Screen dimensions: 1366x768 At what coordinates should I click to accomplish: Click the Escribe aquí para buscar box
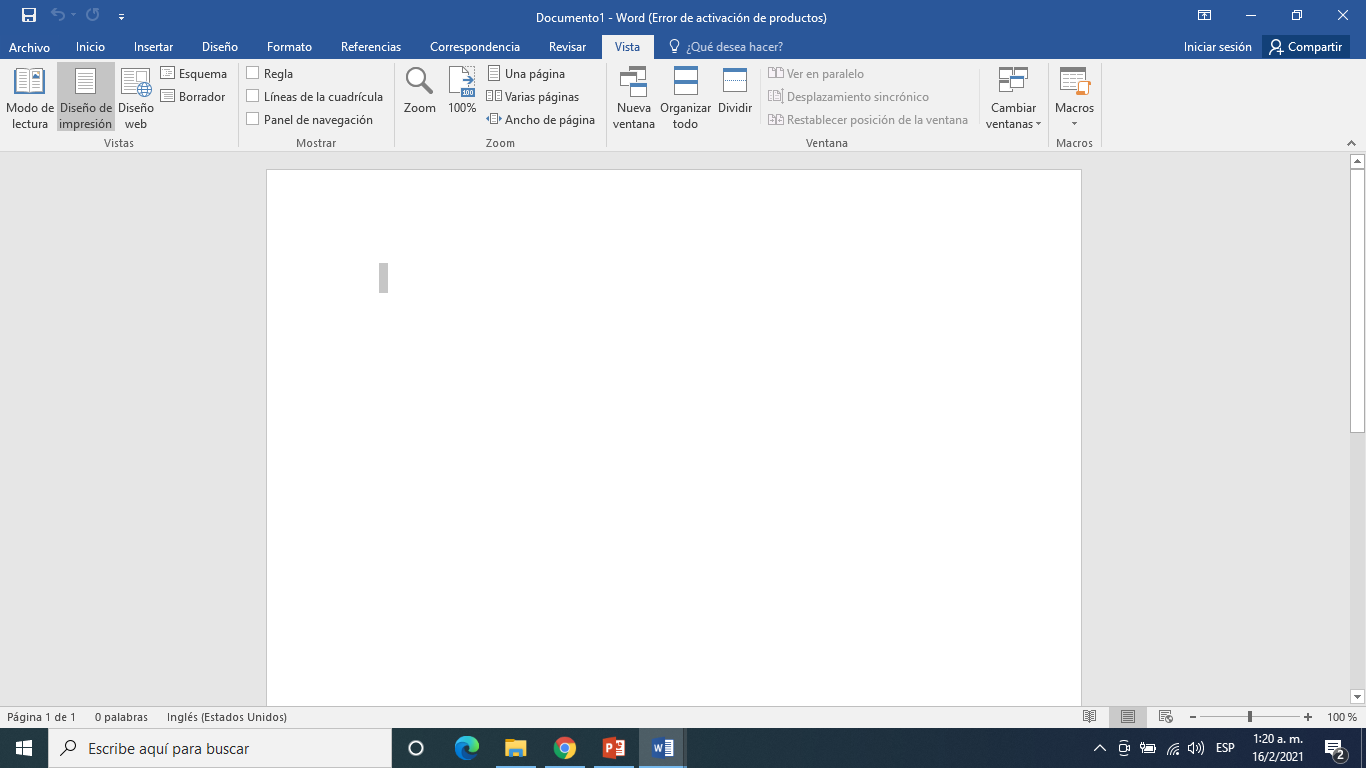220,748
